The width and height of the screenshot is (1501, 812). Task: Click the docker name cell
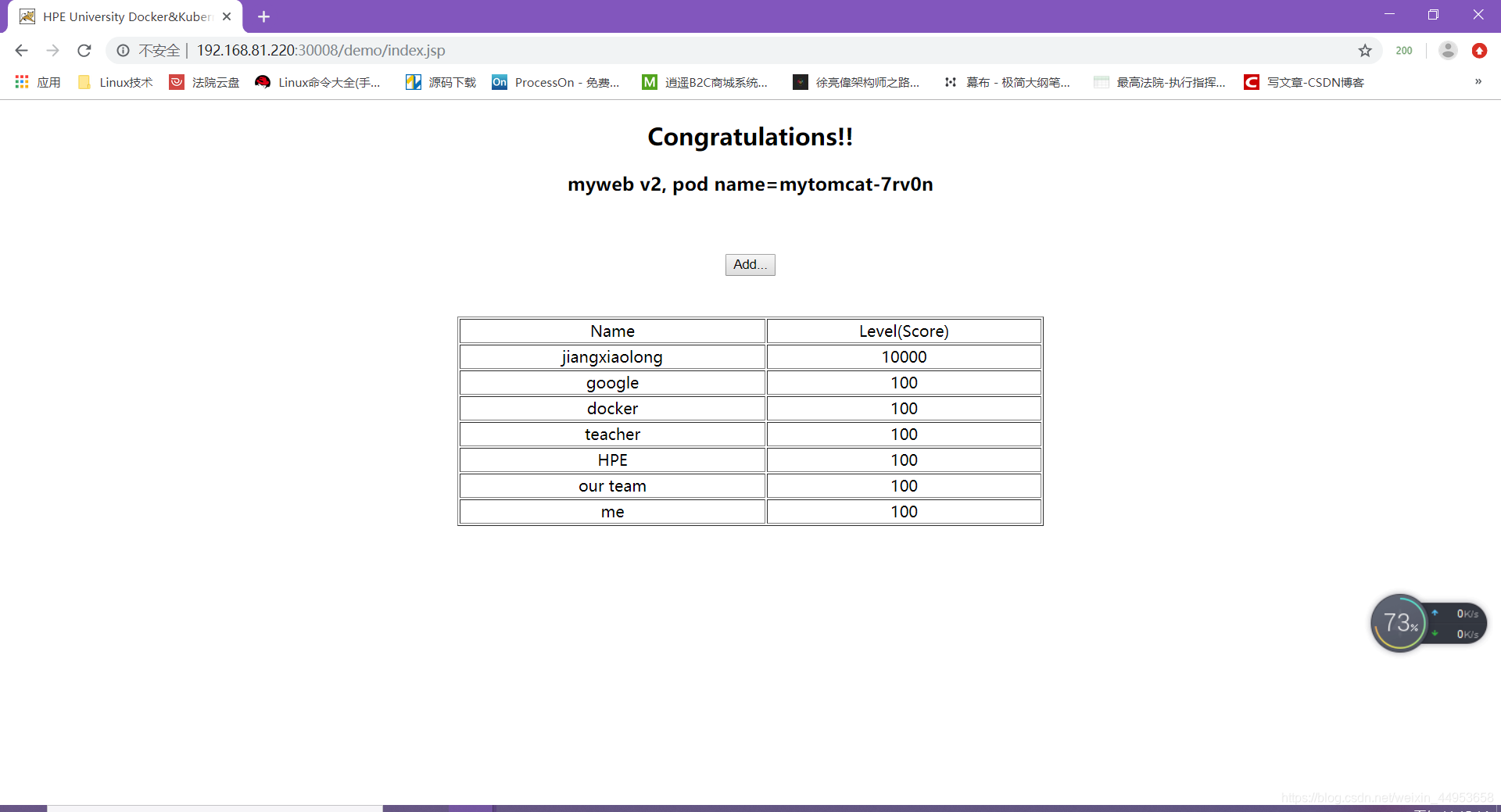tap(612, 409)
